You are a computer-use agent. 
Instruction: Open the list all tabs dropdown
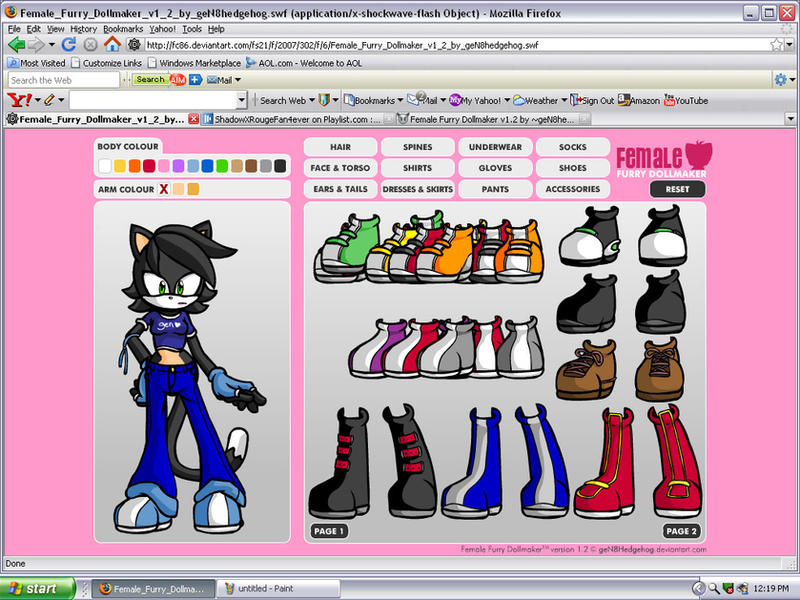790,119
